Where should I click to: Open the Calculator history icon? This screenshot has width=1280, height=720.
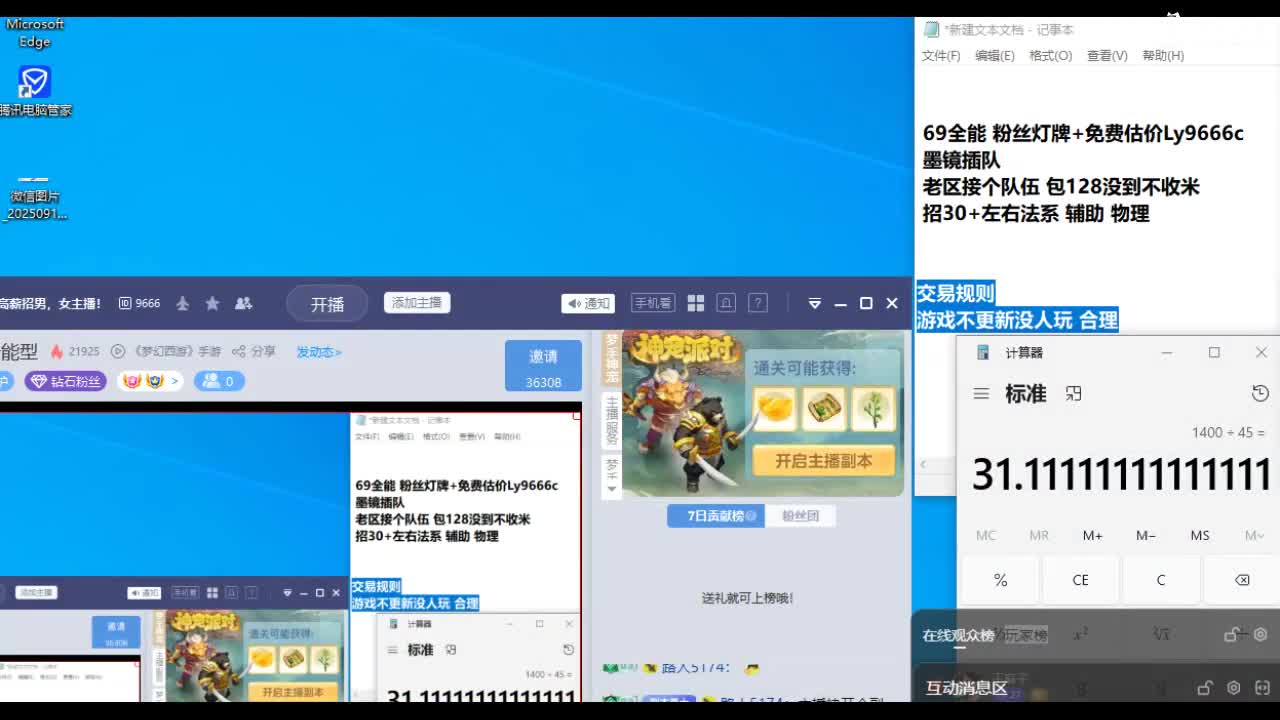click(x=1260, y=394)
